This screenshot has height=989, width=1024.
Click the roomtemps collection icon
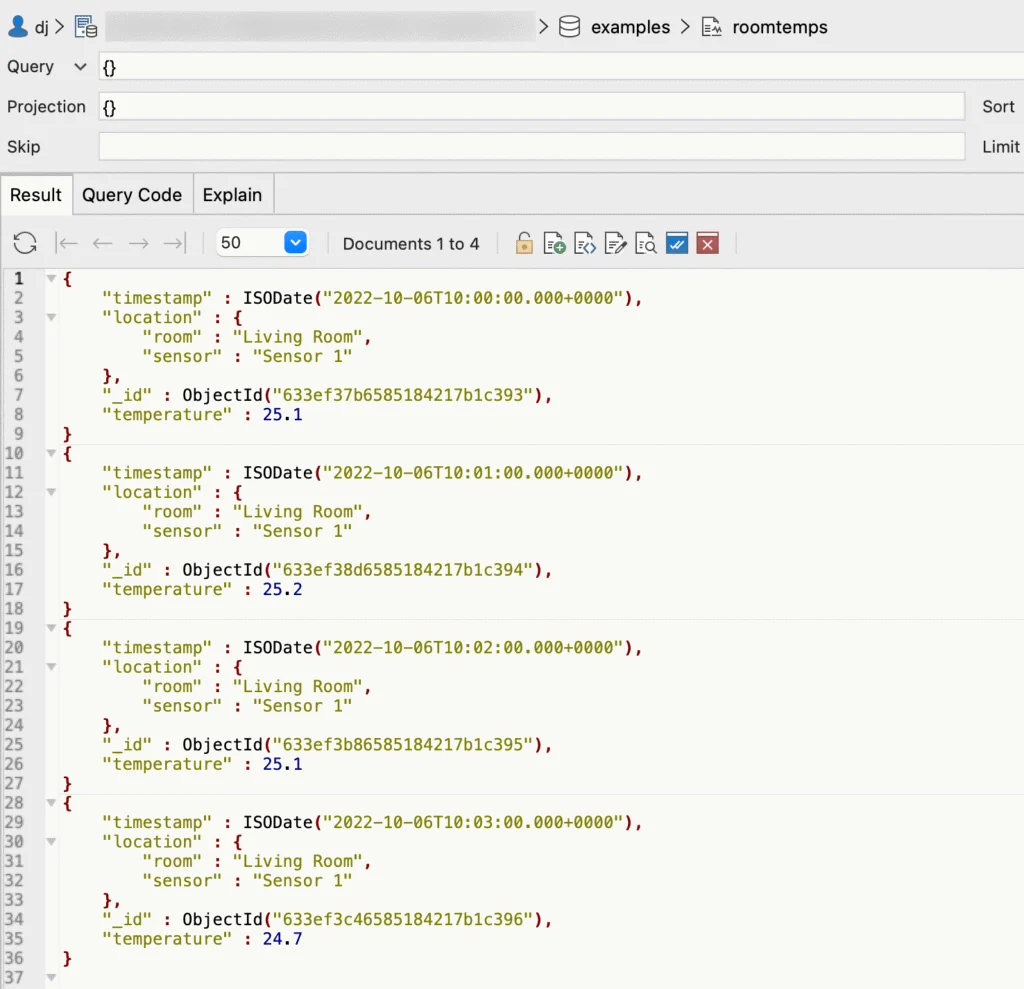pyautogui.click(x=712, y=27)
